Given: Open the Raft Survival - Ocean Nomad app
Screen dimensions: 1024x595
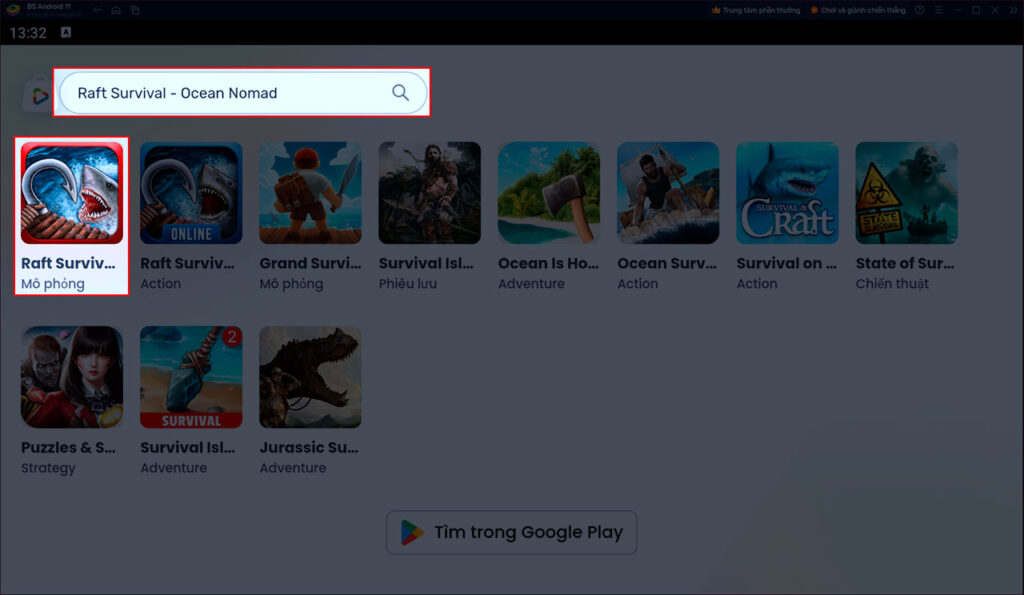Looking at the screenshot, I should 70,192.
